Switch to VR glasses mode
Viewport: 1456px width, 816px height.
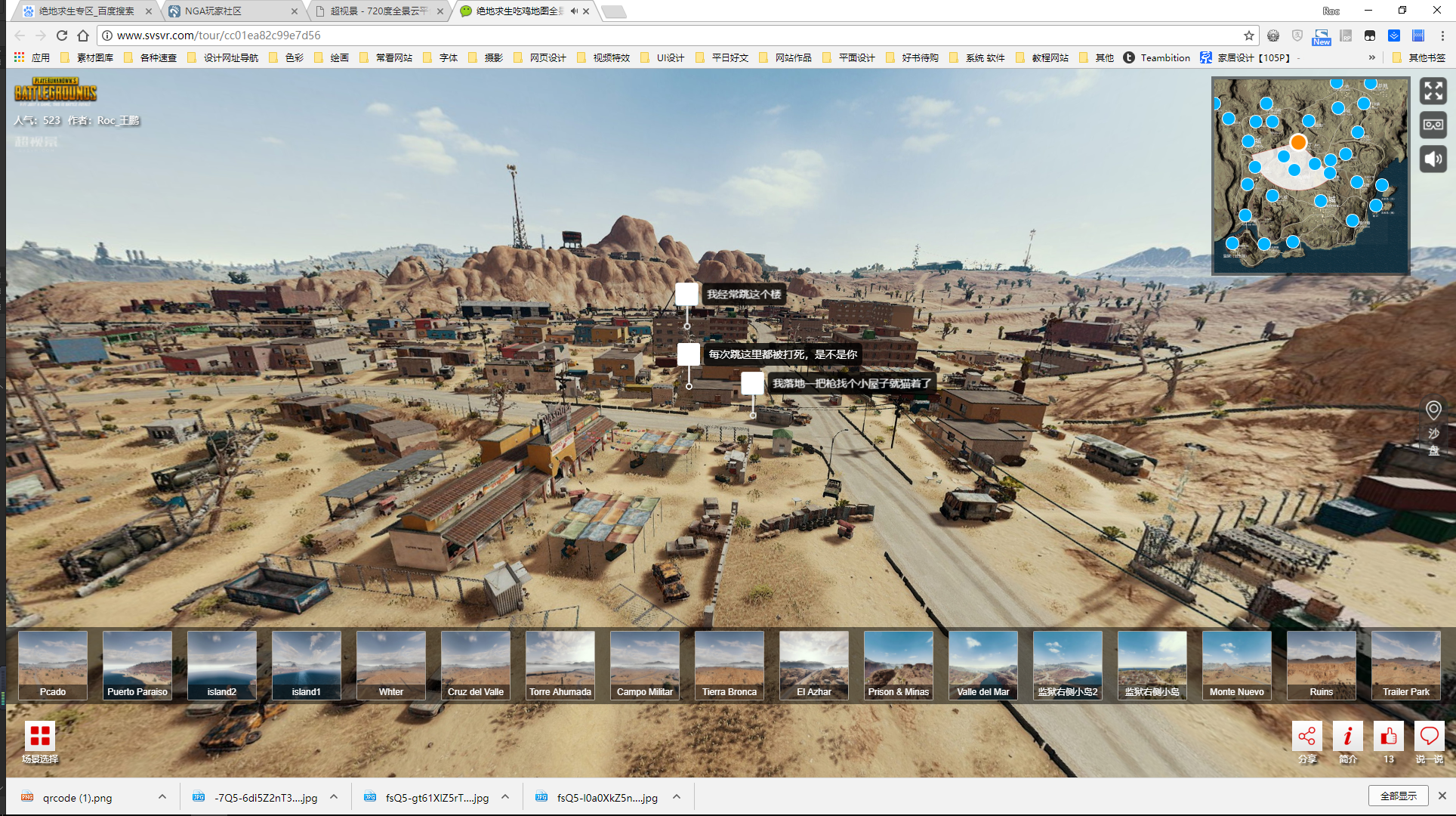pos(1433,125)
